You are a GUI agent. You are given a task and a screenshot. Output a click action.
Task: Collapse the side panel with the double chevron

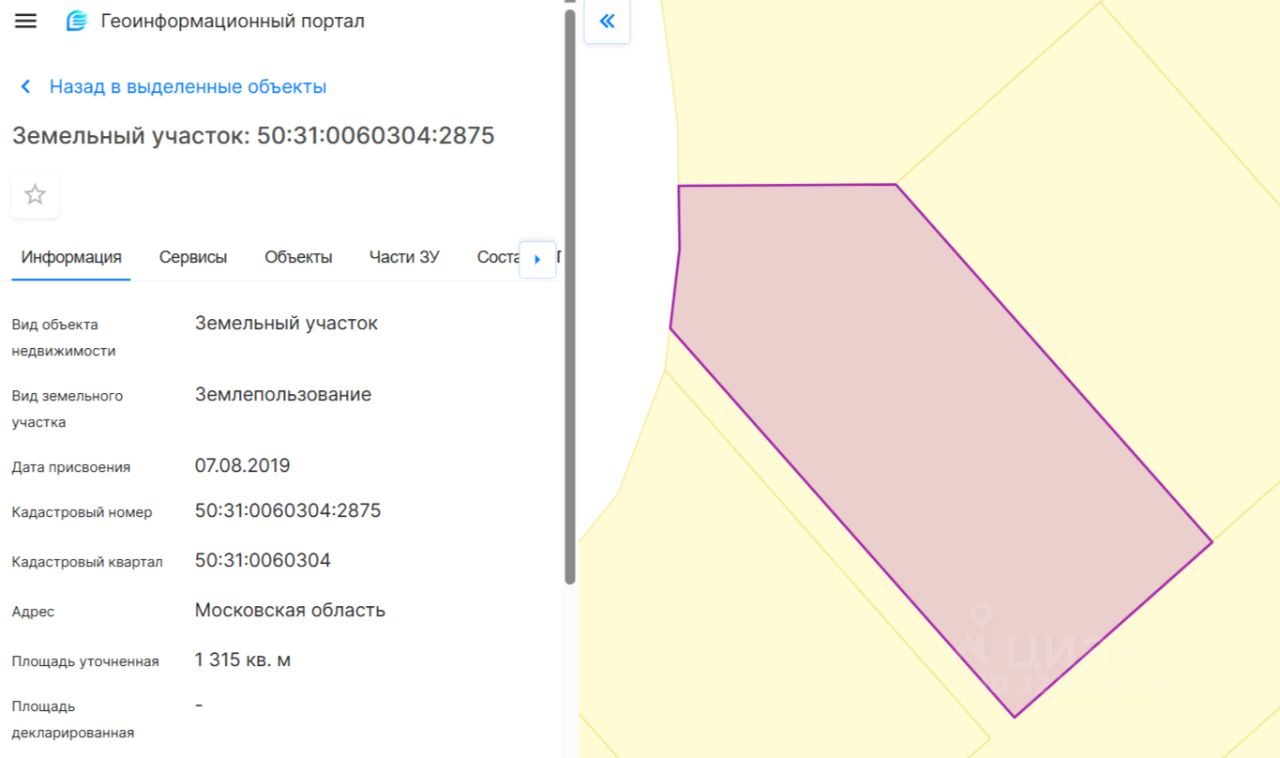606,22
